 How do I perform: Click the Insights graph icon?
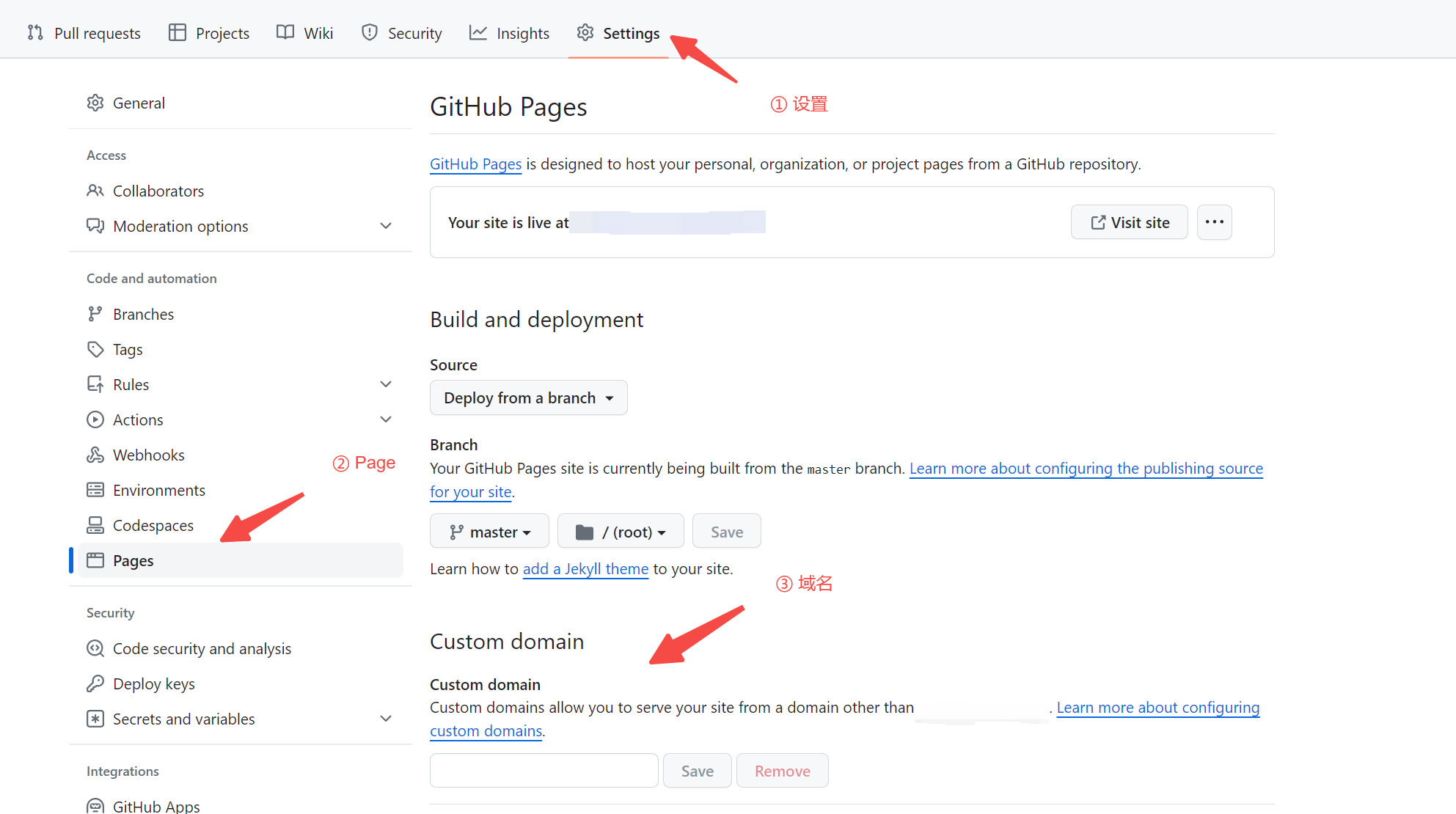pos(478,32)
